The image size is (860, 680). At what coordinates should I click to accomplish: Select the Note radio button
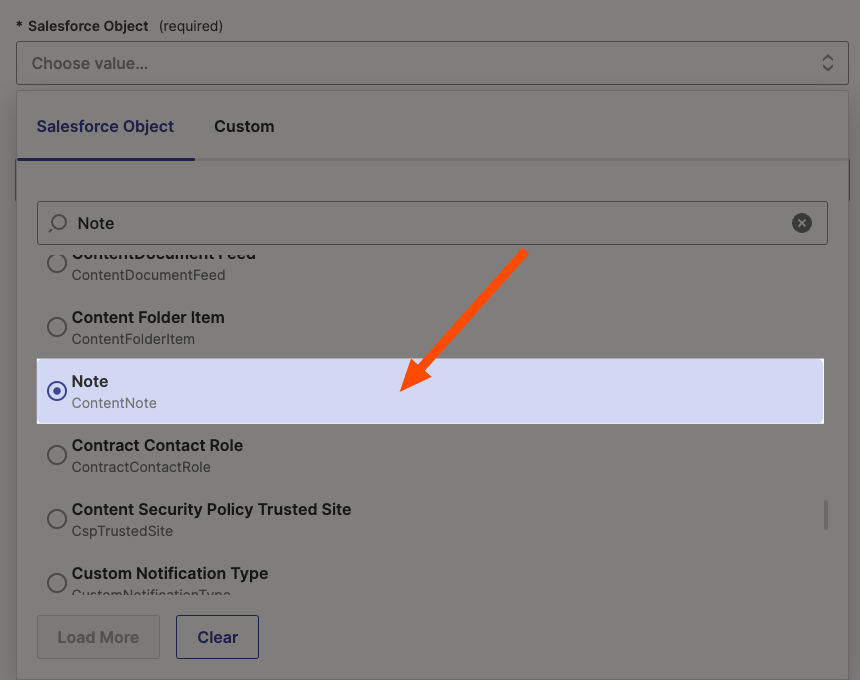coord(56,391)
